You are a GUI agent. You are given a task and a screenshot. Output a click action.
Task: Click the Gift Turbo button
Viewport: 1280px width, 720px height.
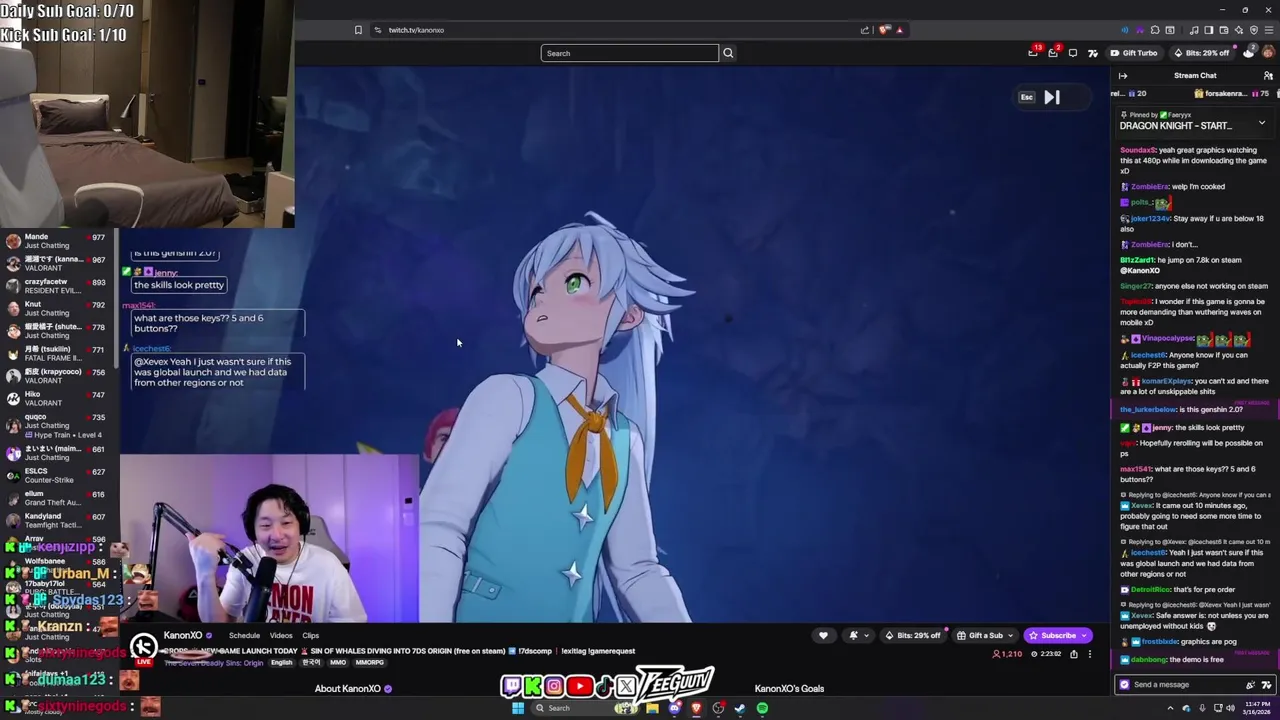click(x=1133, y=53)
